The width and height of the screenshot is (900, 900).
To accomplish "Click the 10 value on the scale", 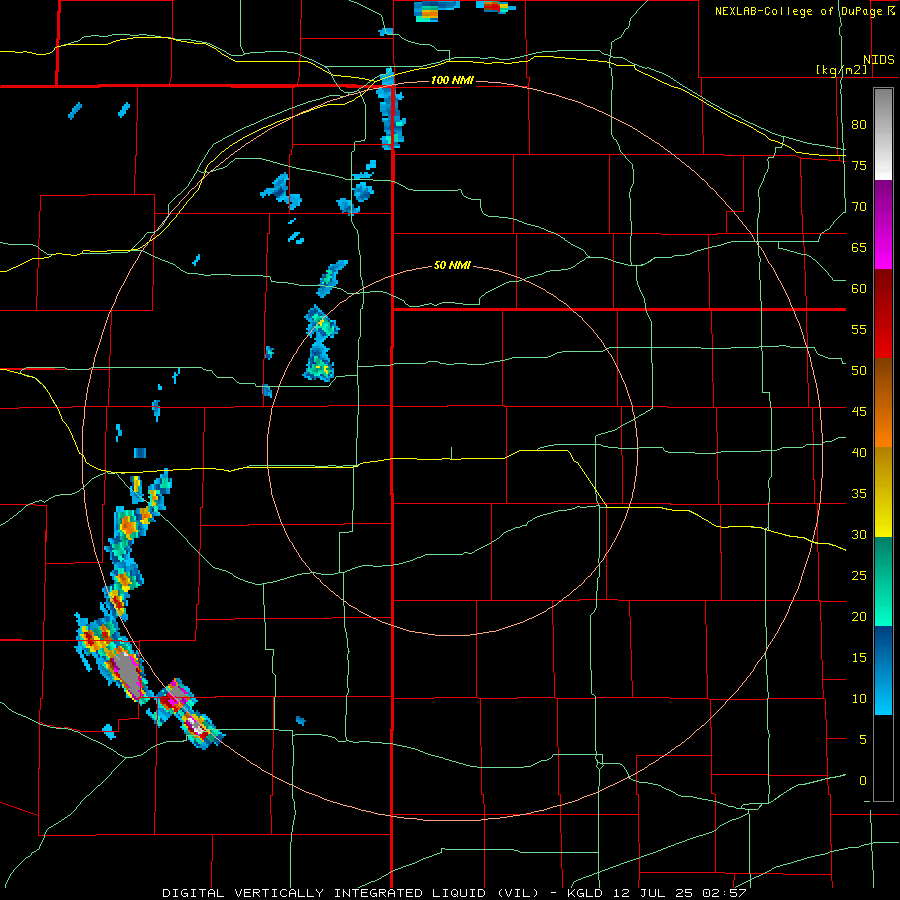I will [x=859, y=699].
